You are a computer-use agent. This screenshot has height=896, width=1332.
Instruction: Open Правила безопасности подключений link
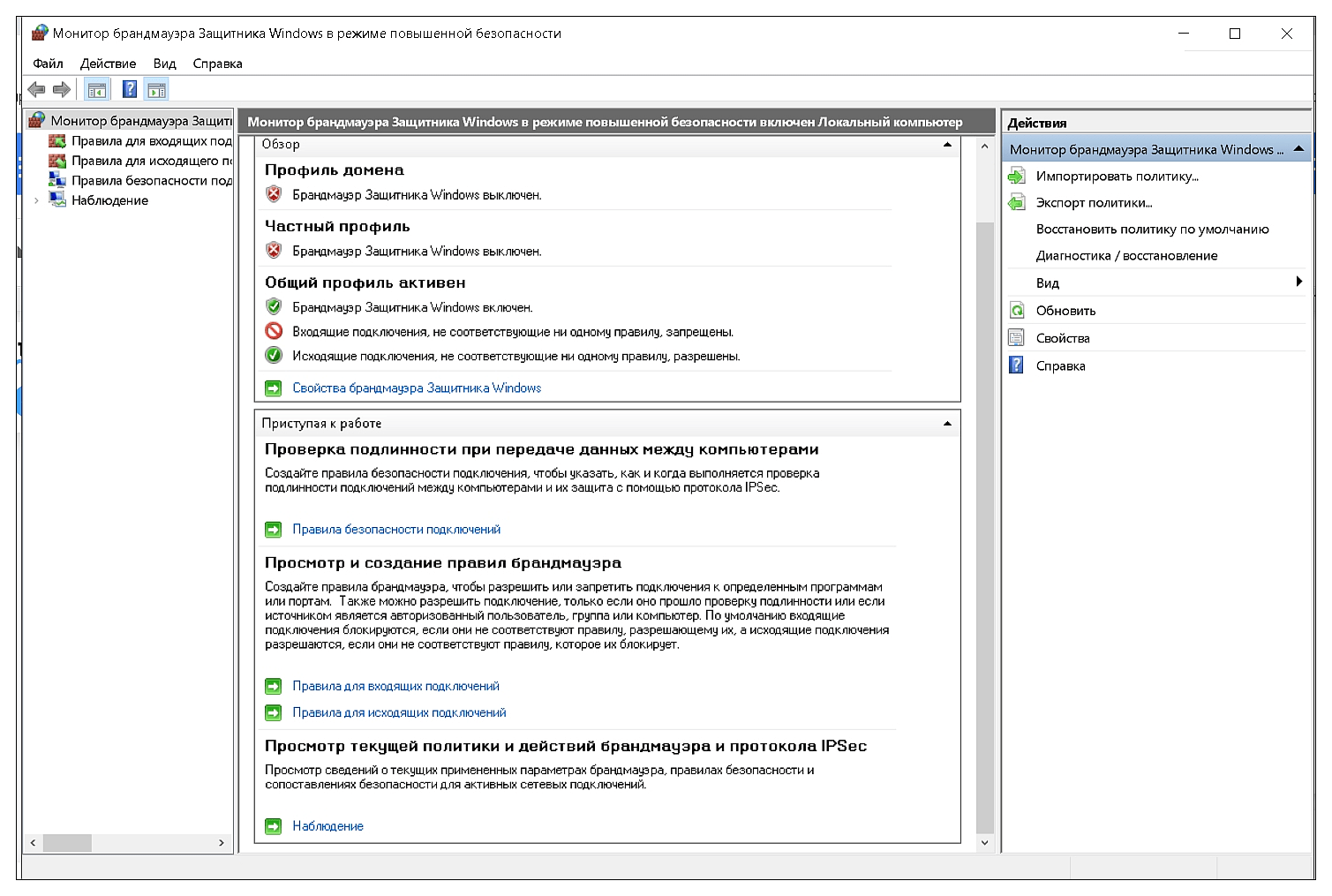(x=396, y=530)
